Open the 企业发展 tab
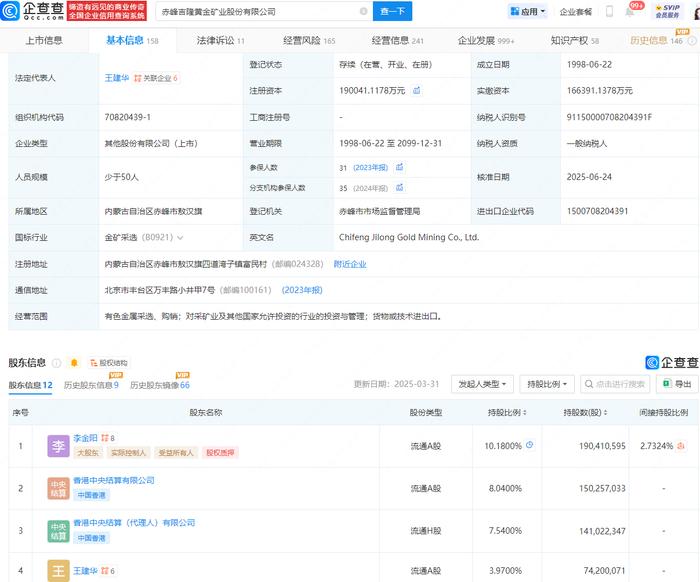The image size is (700, 582). [x=486, y=41]
